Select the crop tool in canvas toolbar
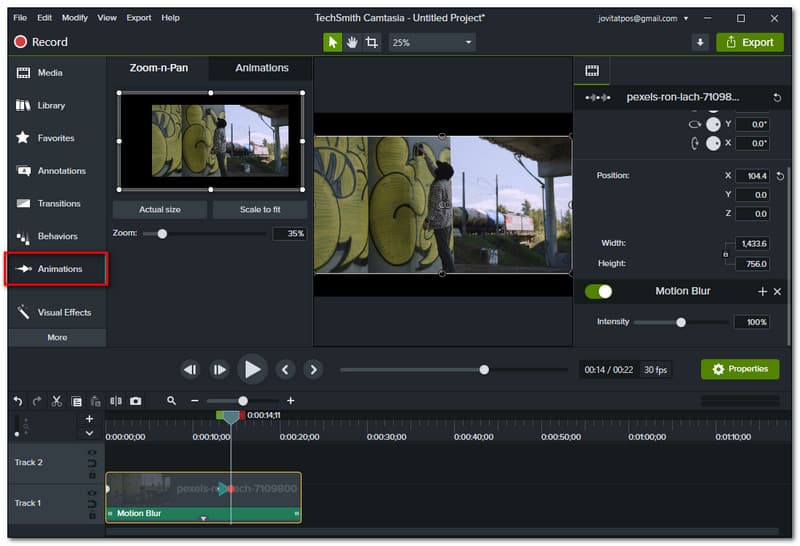The image size is (800, 546). point(372,42)
